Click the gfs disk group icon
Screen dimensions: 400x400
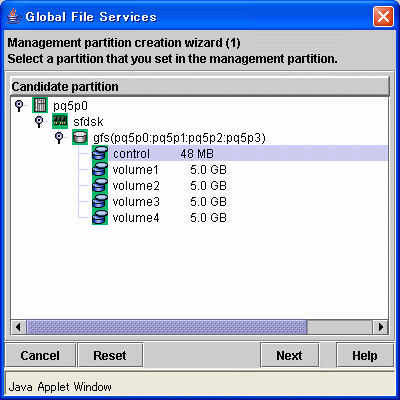[x=80, y=137]
